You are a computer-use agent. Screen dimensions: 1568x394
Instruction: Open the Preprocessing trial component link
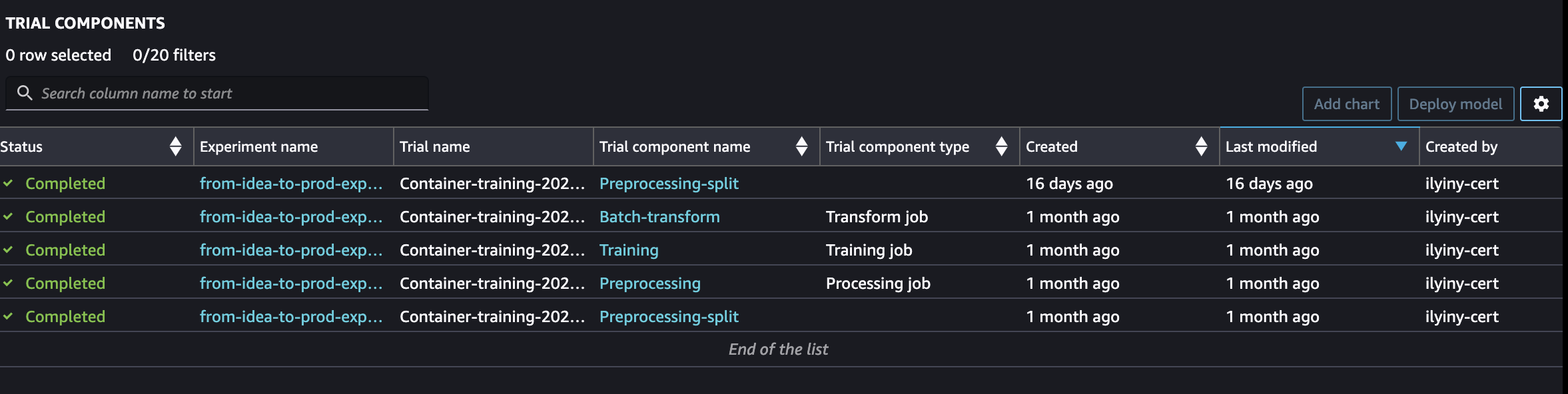650,284
